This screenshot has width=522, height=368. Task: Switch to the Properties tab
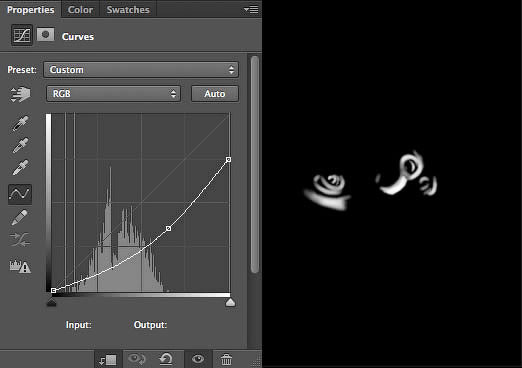pos(31,10)
